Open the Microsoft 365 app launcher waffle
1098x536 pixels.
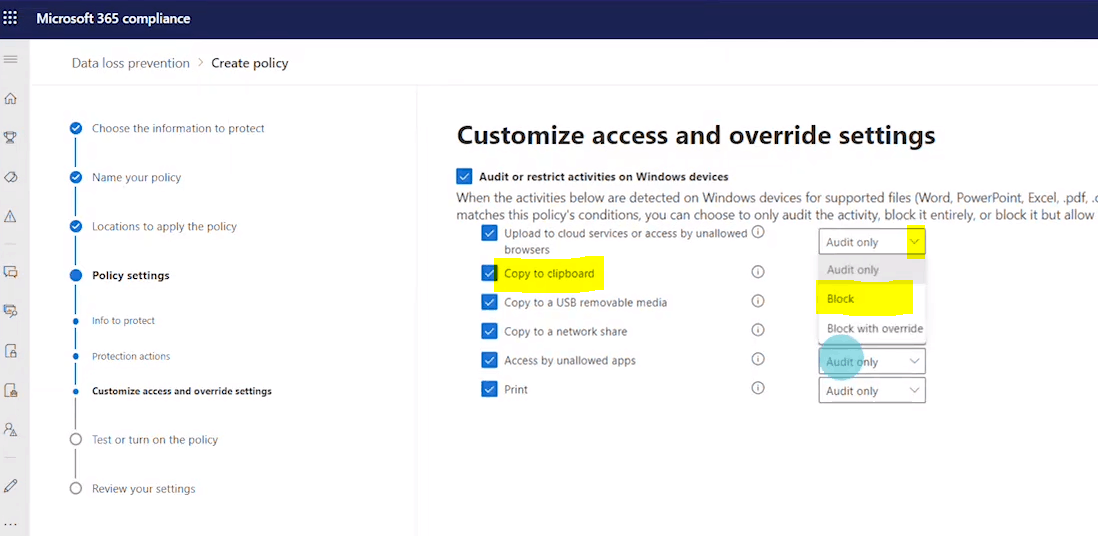[10, 18]
